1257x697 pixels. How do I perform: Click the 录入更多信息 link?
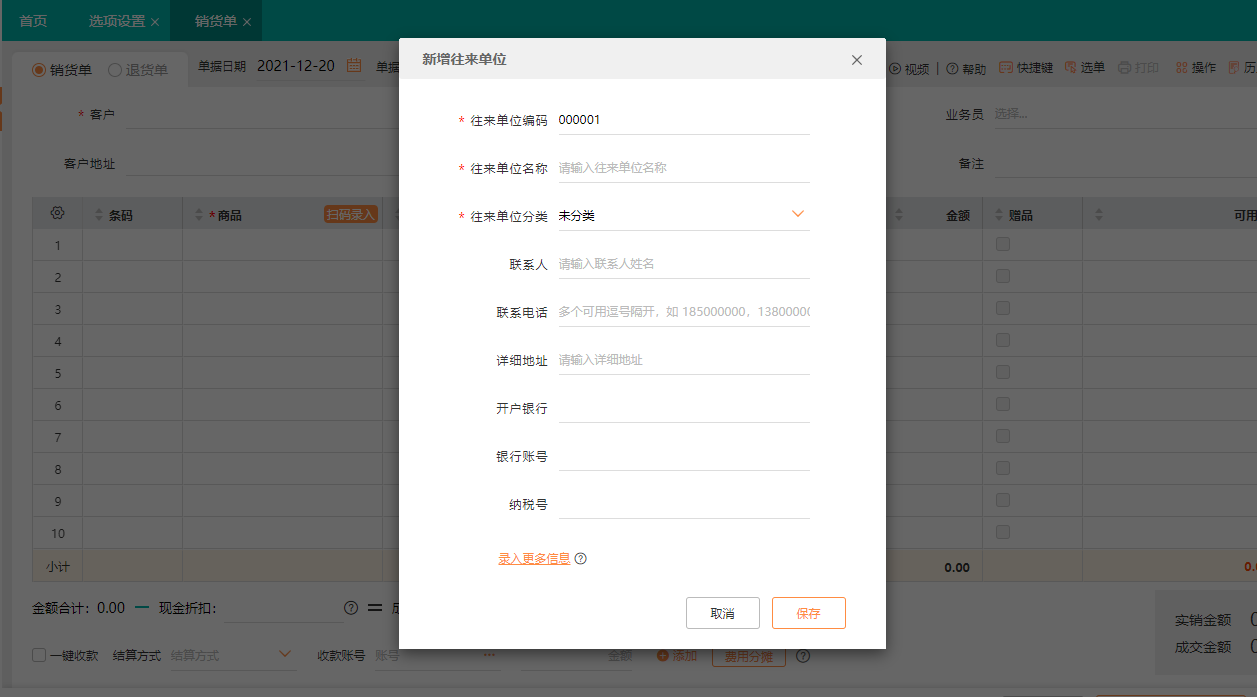pyautogui.click(x=532, y=558)
